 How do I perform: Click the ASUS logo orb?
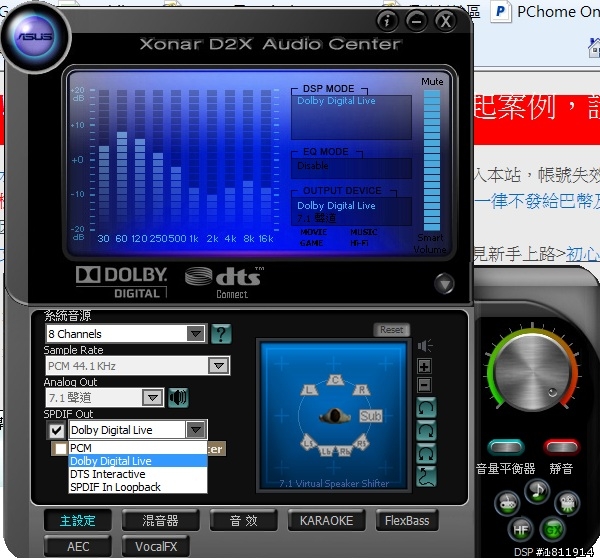(35, 37)
